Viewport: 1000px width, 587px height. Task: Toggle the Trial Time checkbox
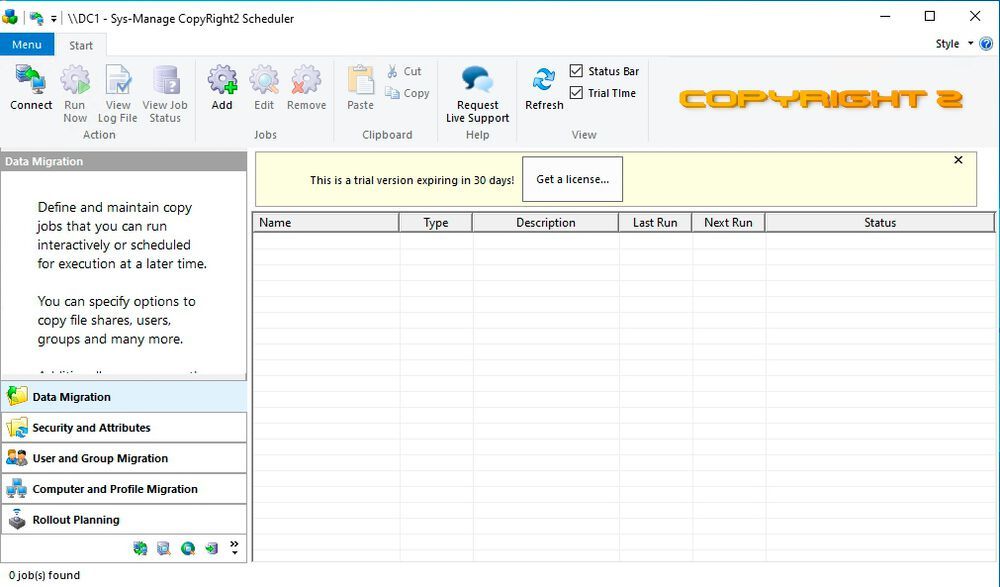577,93
